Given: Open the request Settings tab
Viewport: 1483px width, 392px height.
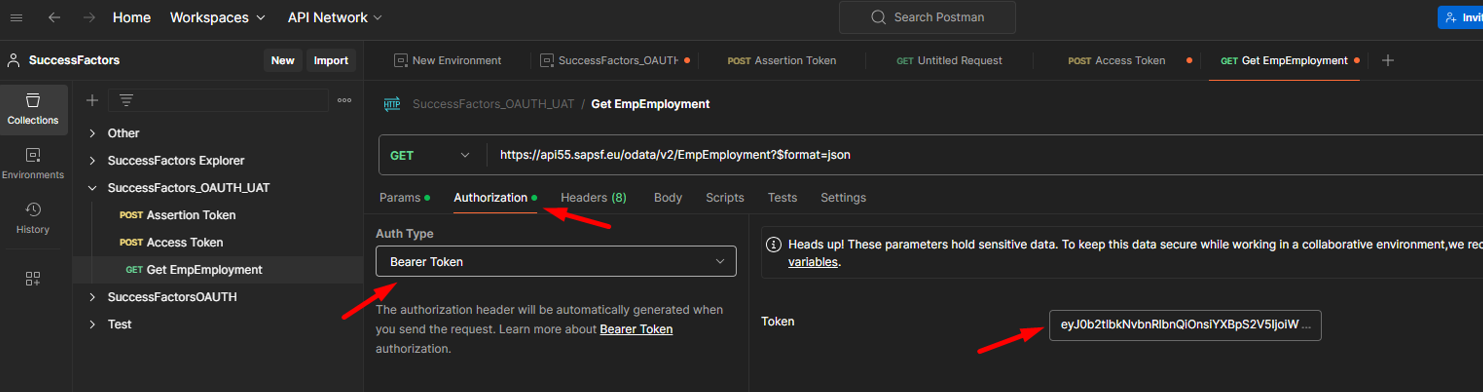Looking at the screenshot, I should coord(843,198).
